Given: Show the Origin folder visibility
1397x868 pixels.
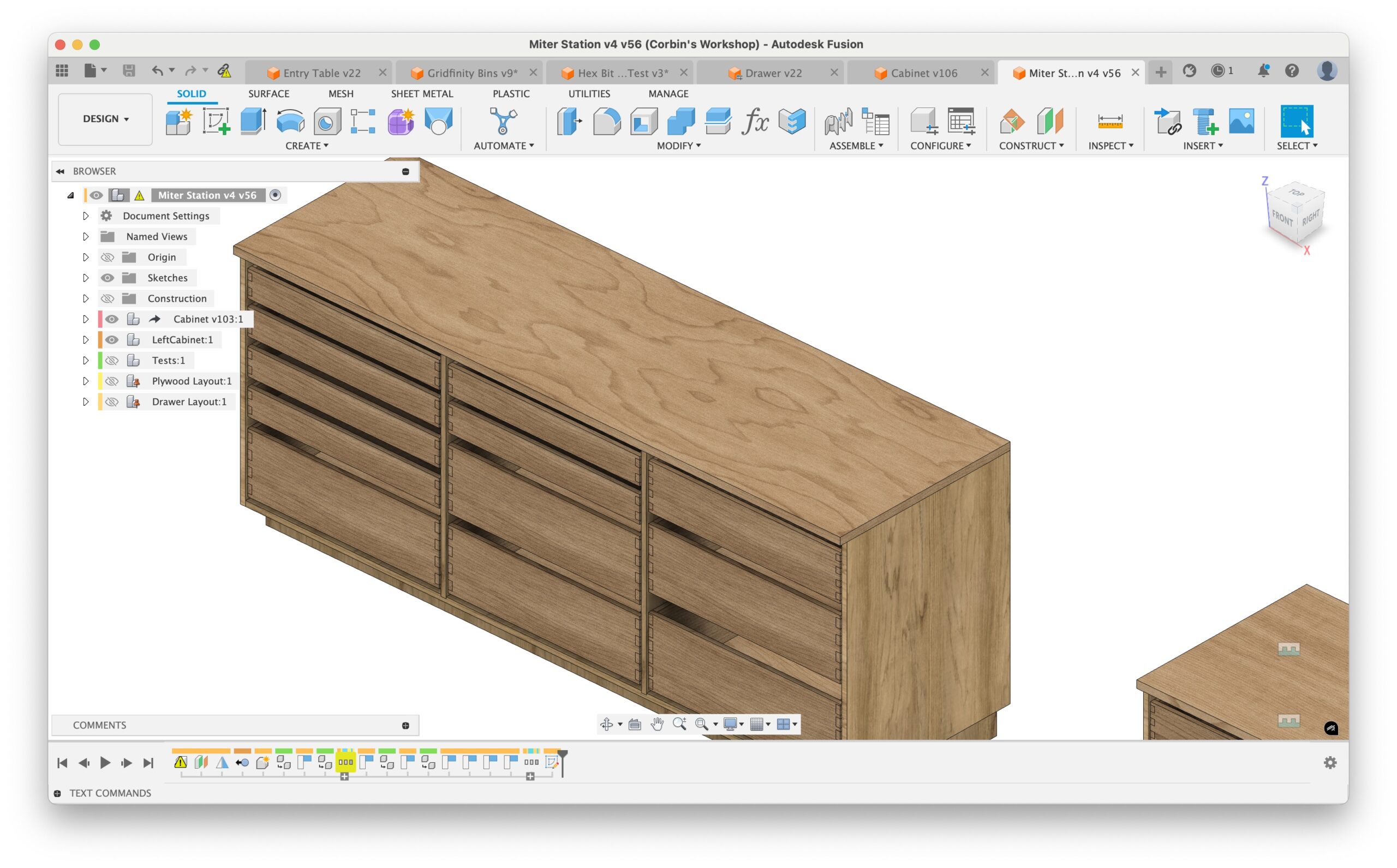Looking at the screenshot, I should coord(108,257).
